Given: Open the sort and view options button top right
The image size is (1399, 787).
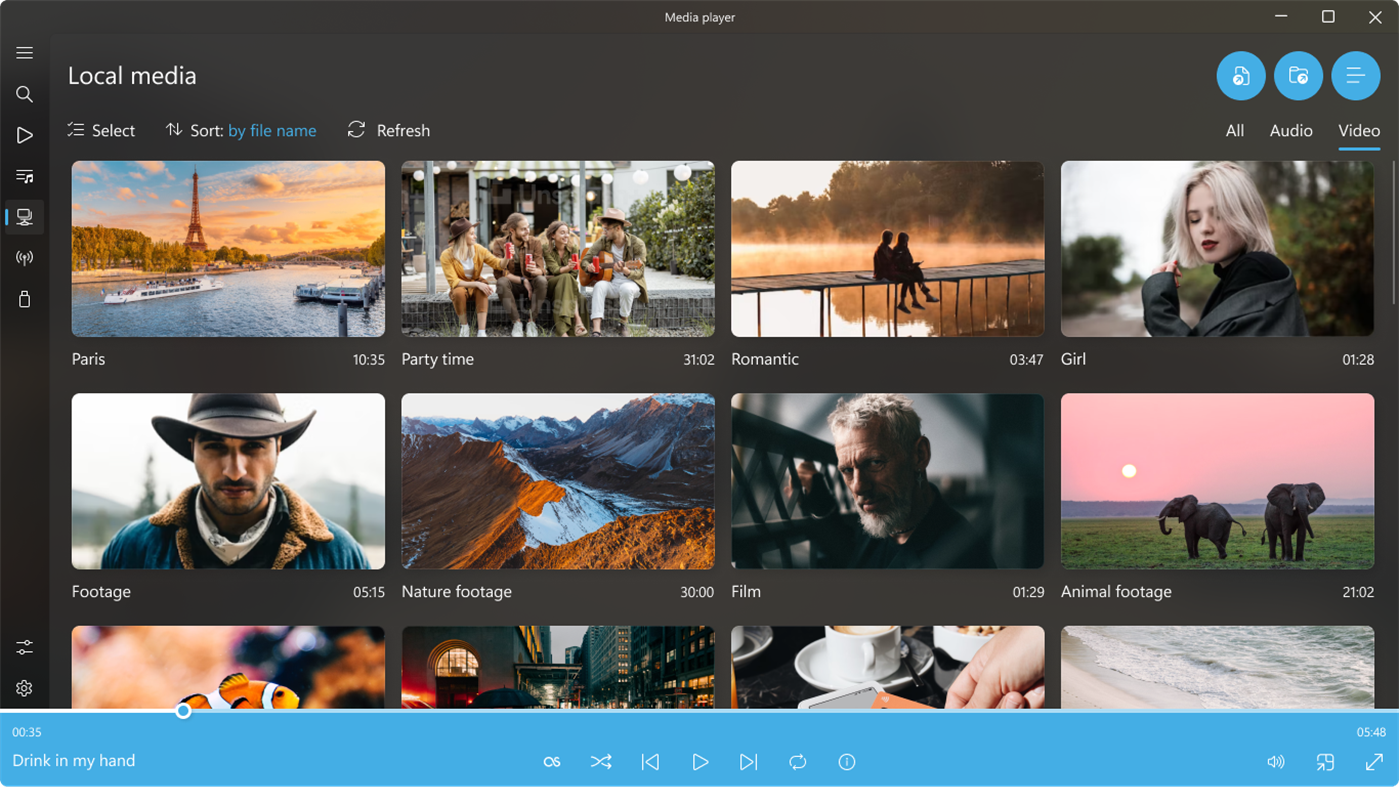Looking at the screenshot, I should click(x=1356, y=75).
